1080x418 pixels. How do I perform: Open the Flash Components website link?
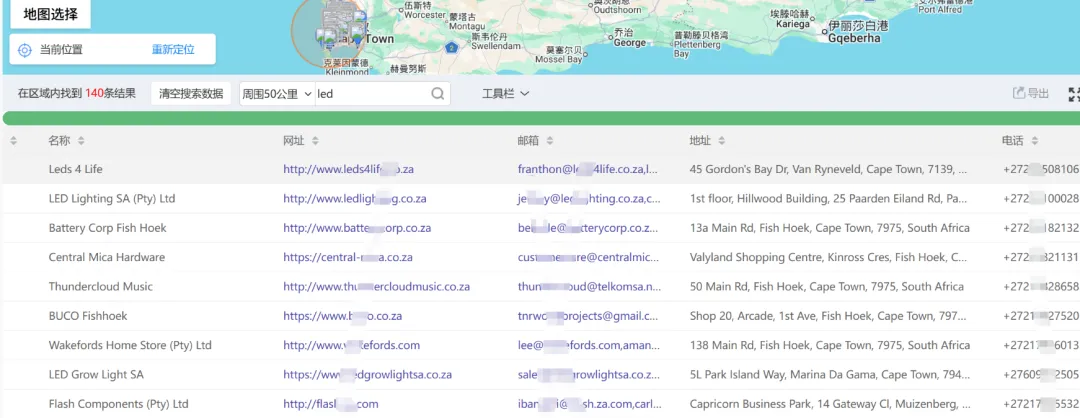(331, 404)
